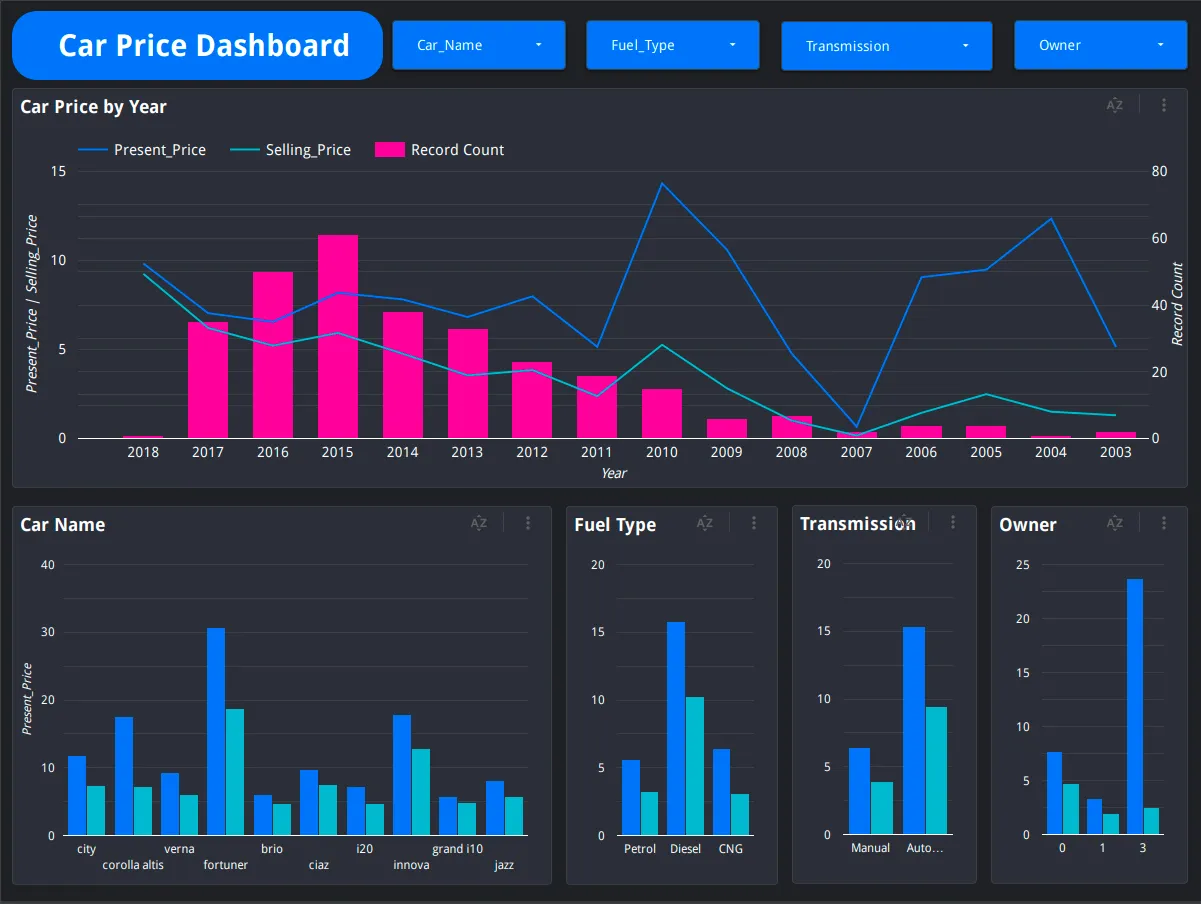
Task: Select the 2010 Record Count bar
Action: coord(662,413)
